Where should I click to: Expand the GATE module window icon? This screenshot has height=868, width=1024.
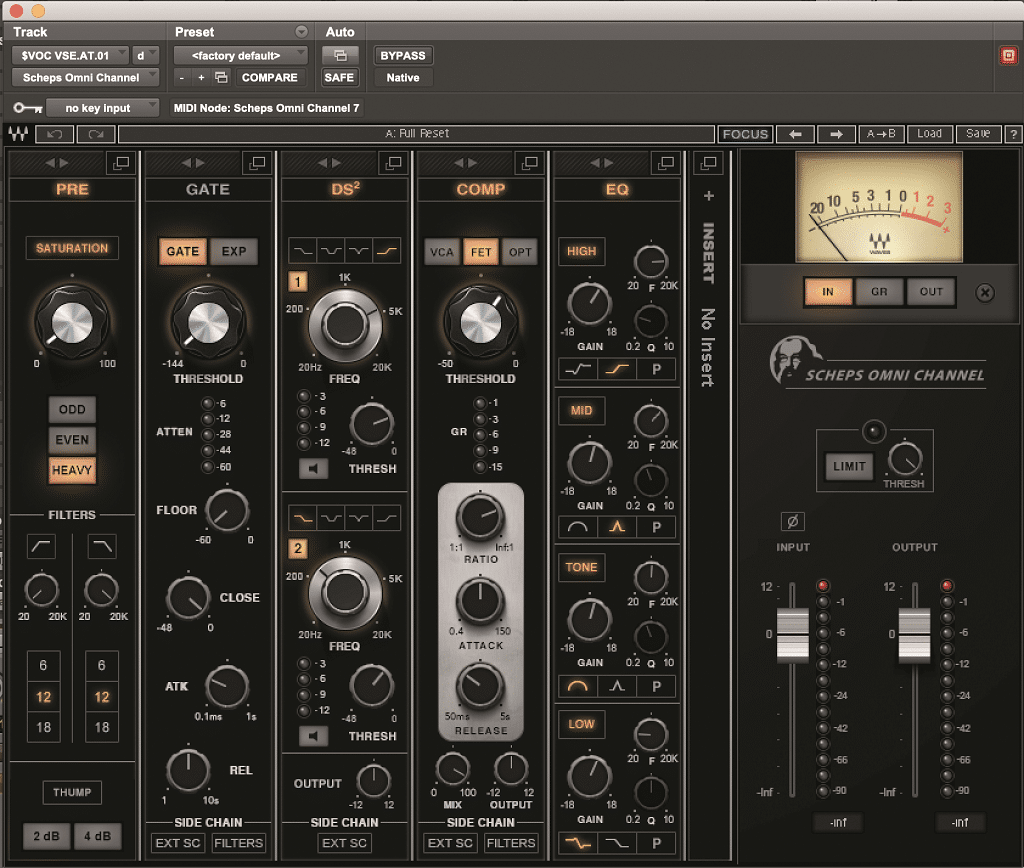click(257, 163)
